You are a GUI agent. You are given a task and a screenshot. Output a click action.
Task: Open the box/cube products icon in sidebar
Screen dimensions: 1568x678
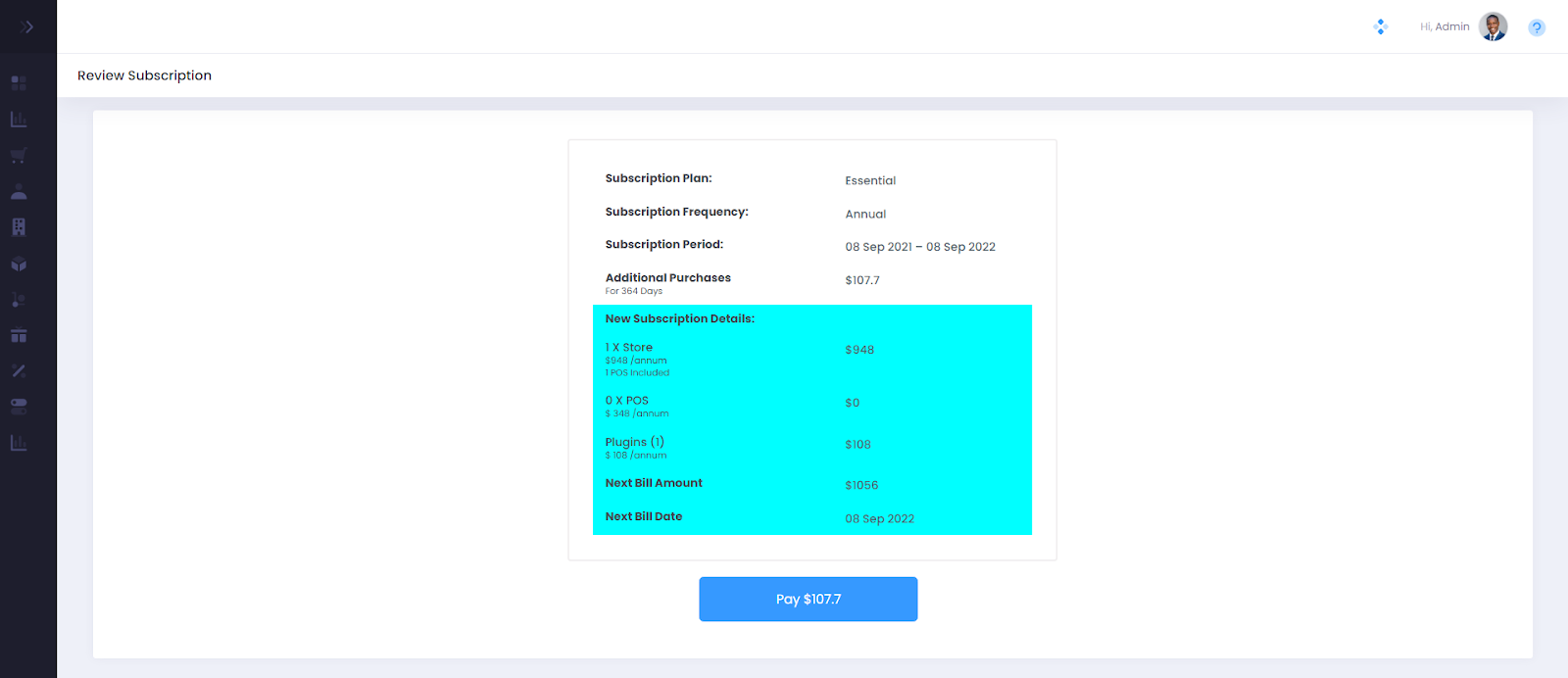(19, 264)
